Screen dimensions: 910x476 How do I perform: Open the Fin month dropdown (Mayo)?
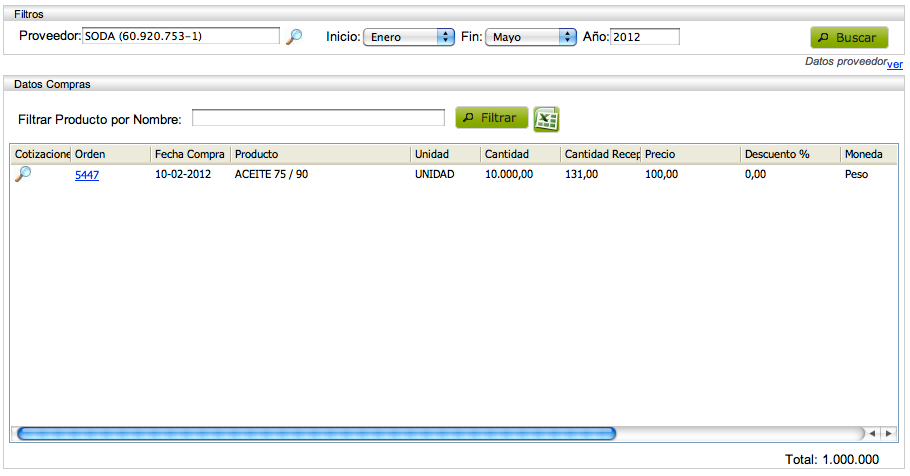pos(530,37)
